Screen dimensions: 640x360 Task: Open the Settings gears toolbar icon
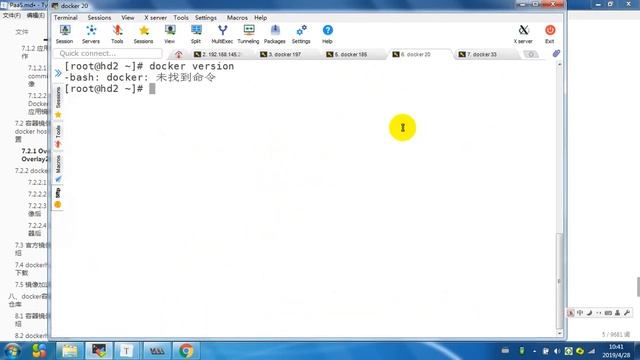tap(301, 34)
